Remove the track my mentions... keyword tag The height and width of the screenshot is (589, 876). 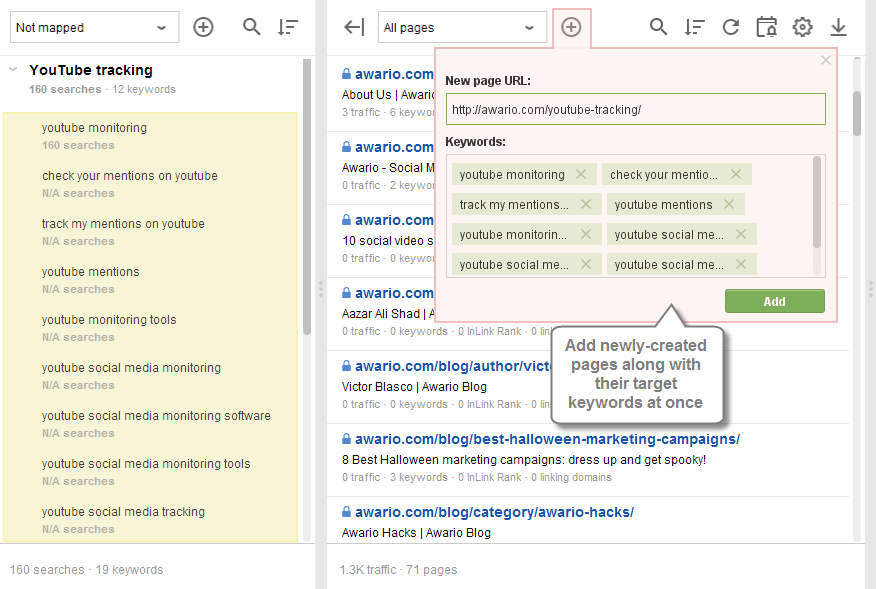click(x=585, y=205)
